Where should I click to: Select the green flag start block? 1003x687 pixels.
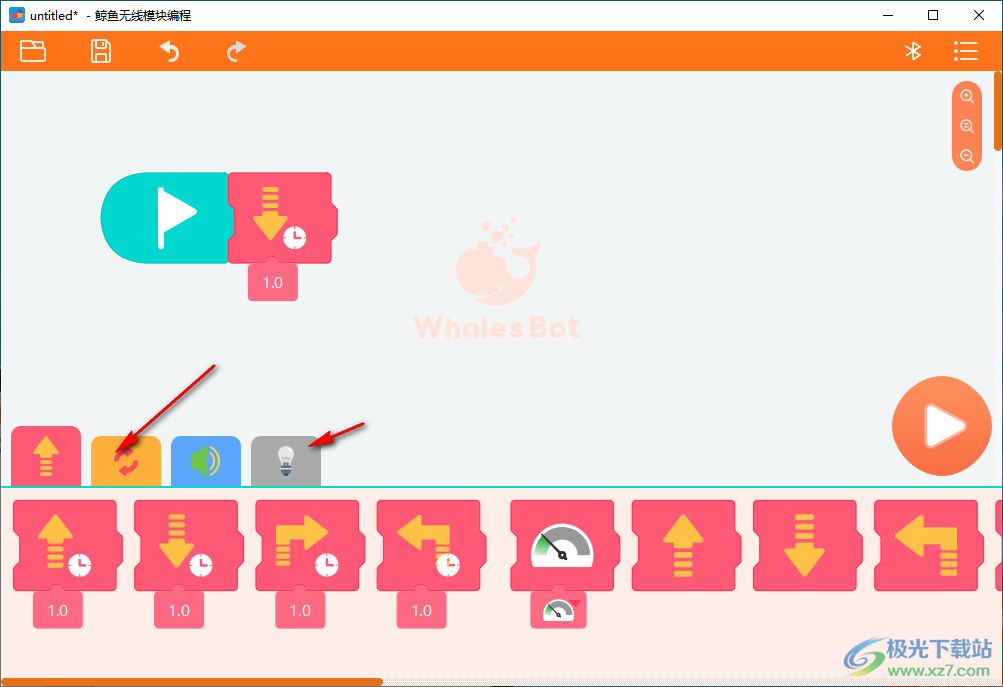click(x=165, y=217)
